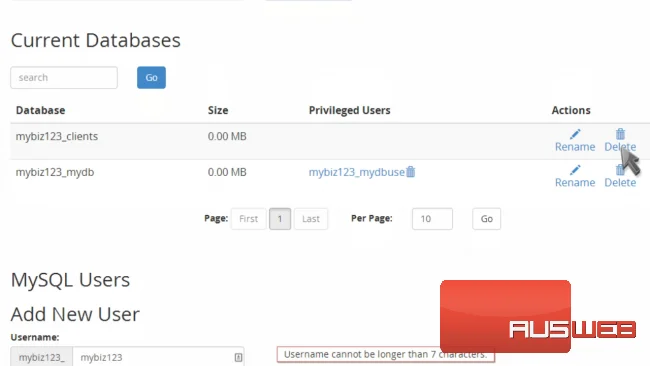
Task: Rename the mybiz123_mydb database
Action: coord(575,182)
